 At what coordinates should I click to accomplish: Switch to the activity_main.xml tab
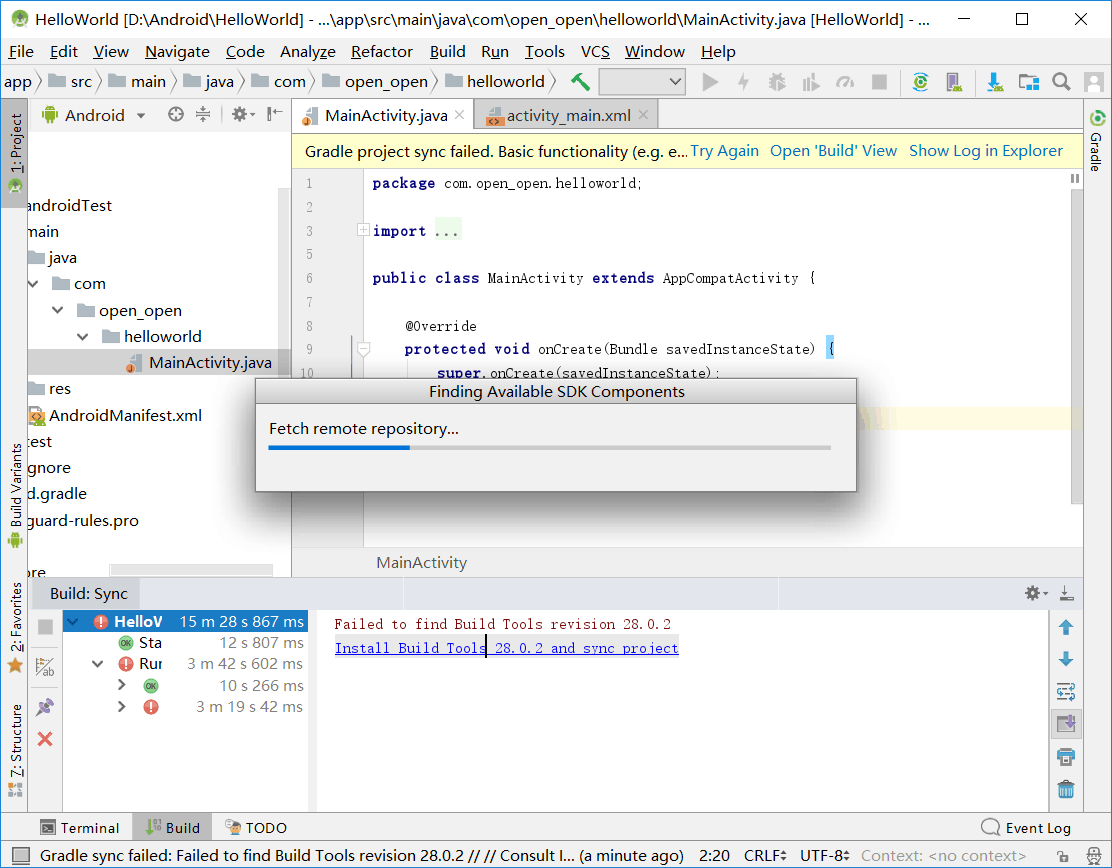567,115
